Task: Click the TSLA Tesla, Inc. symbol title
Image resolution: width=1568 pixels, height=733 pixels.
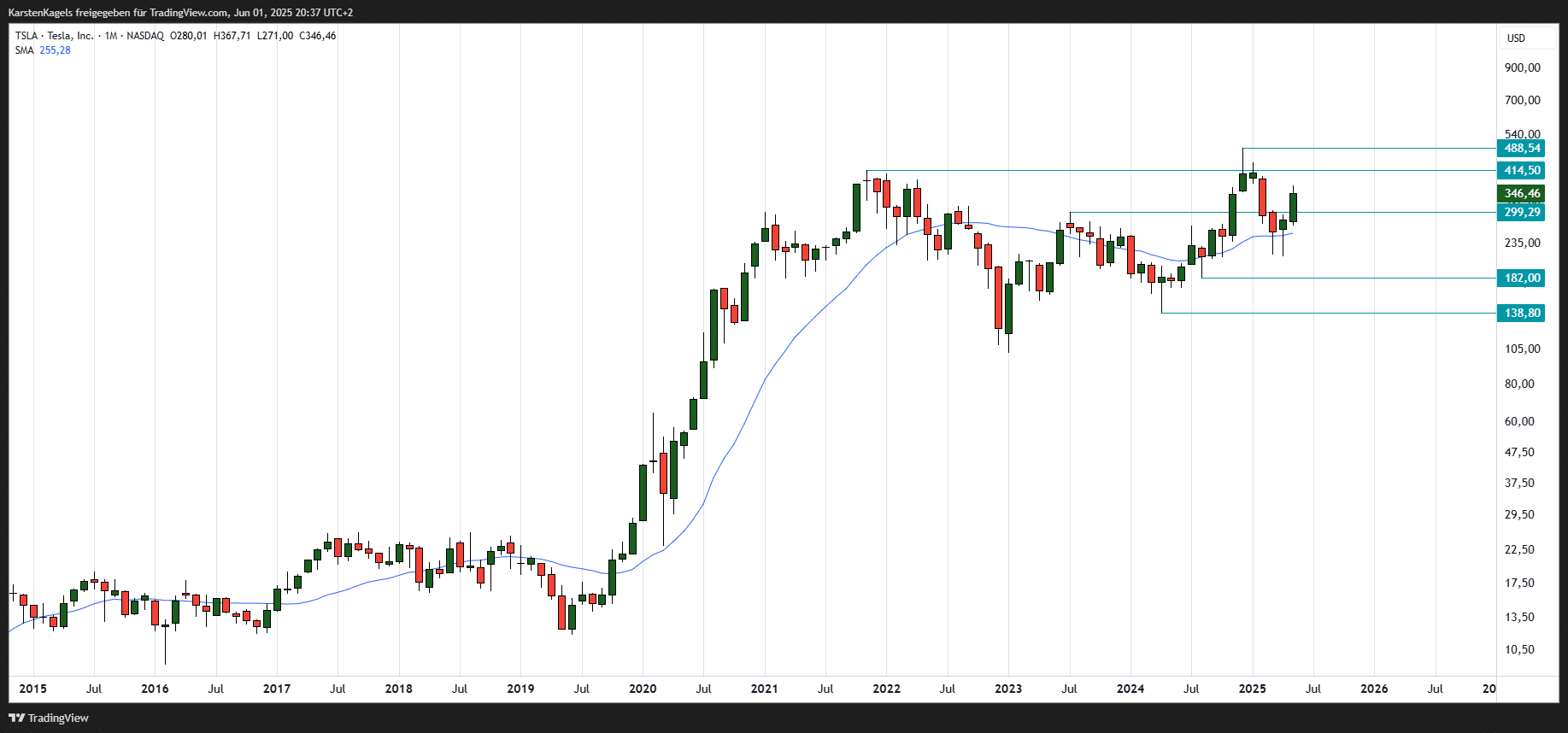Action: [54, 36]
